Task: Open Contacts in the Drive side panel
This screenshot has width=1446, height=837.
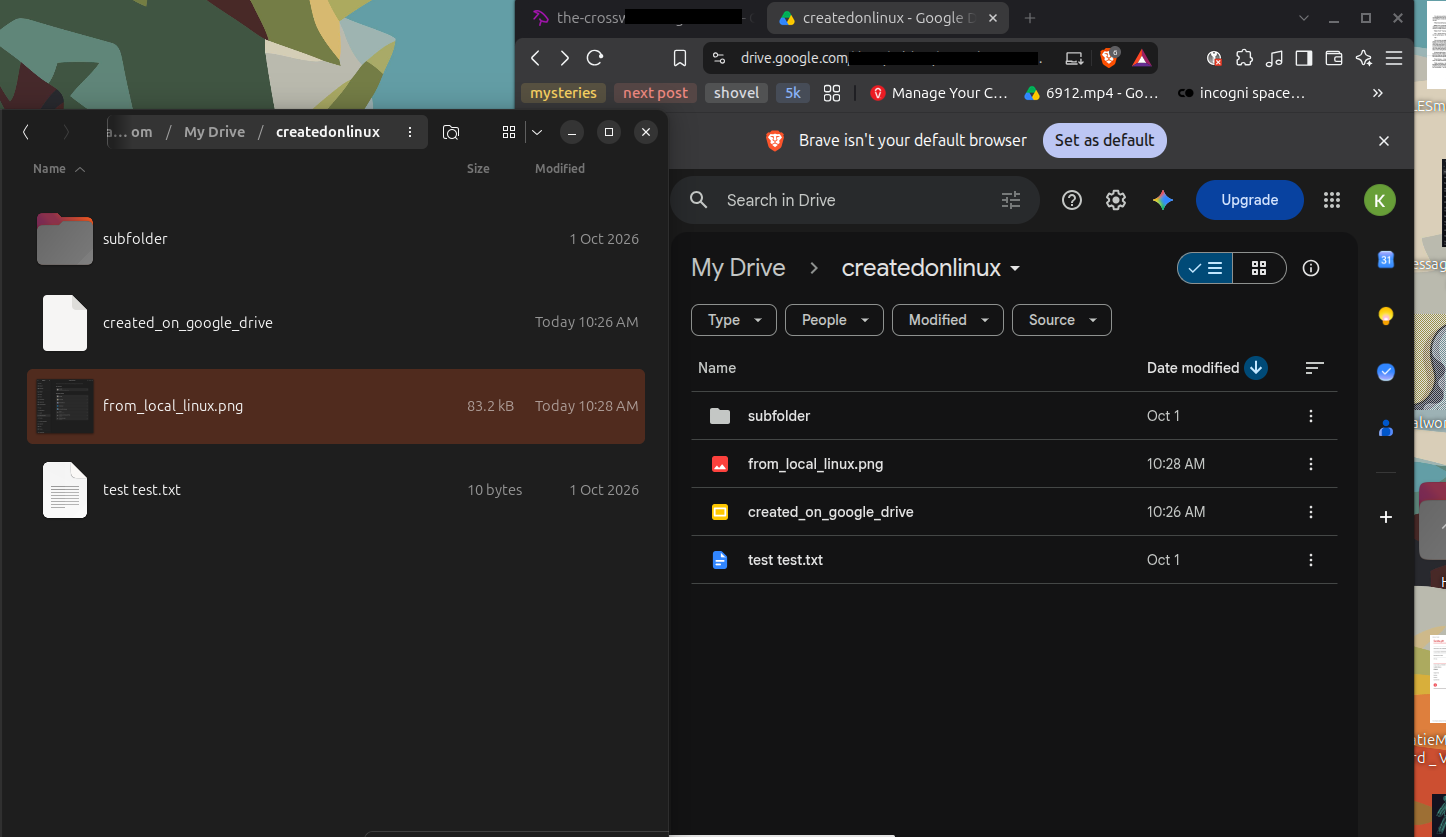Action: click(x=1386, y=428)
